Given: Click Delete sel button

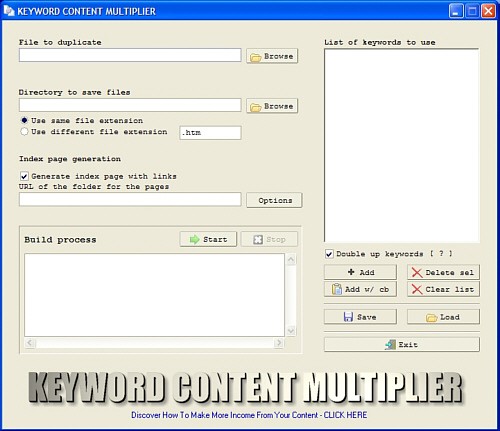Looking at the screenshot, I should (443, 272).
